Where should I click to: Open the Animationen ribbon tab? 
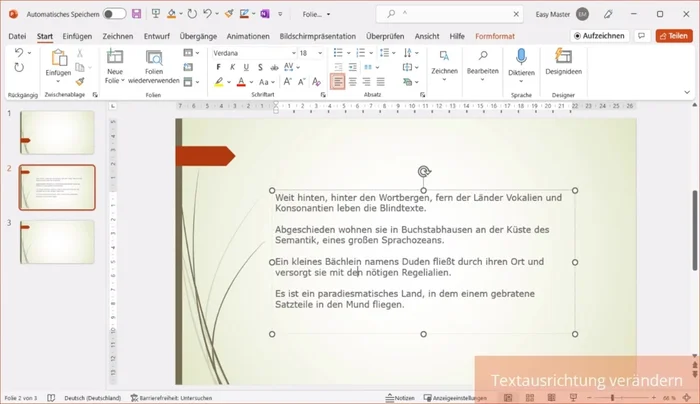pyautogui.click(x=248, y=36)
